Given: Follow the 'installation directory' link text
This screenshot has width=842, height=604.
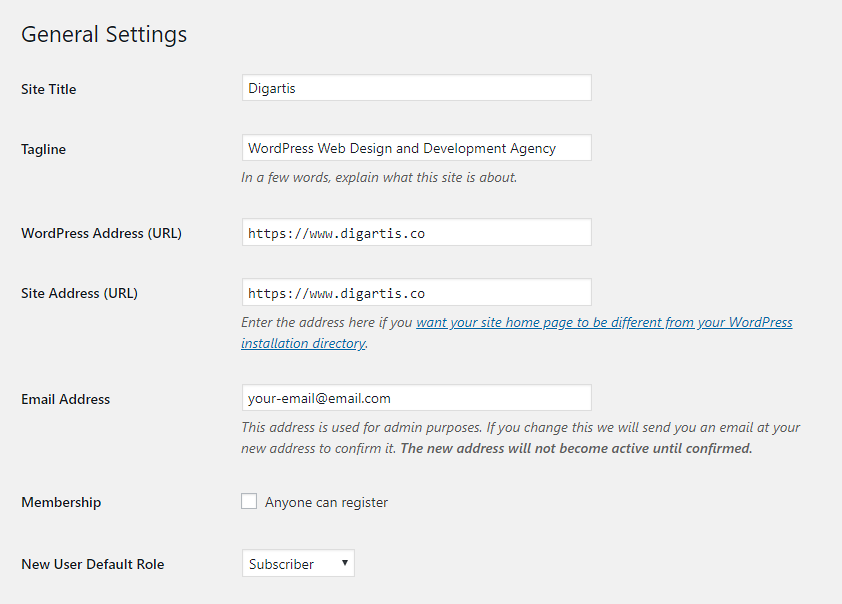Looking at the screenshot, I should pos(303,343).
